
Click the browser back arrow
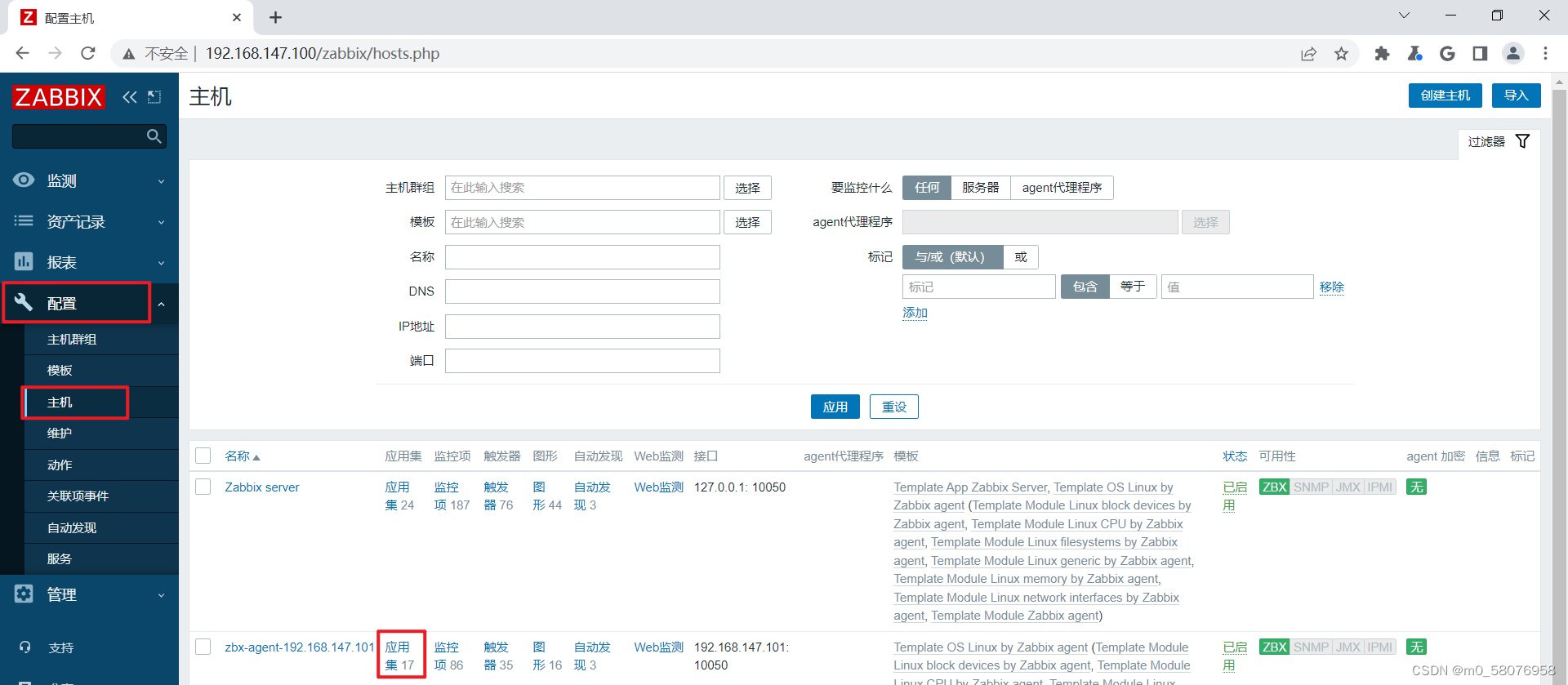tap(22, 53)
